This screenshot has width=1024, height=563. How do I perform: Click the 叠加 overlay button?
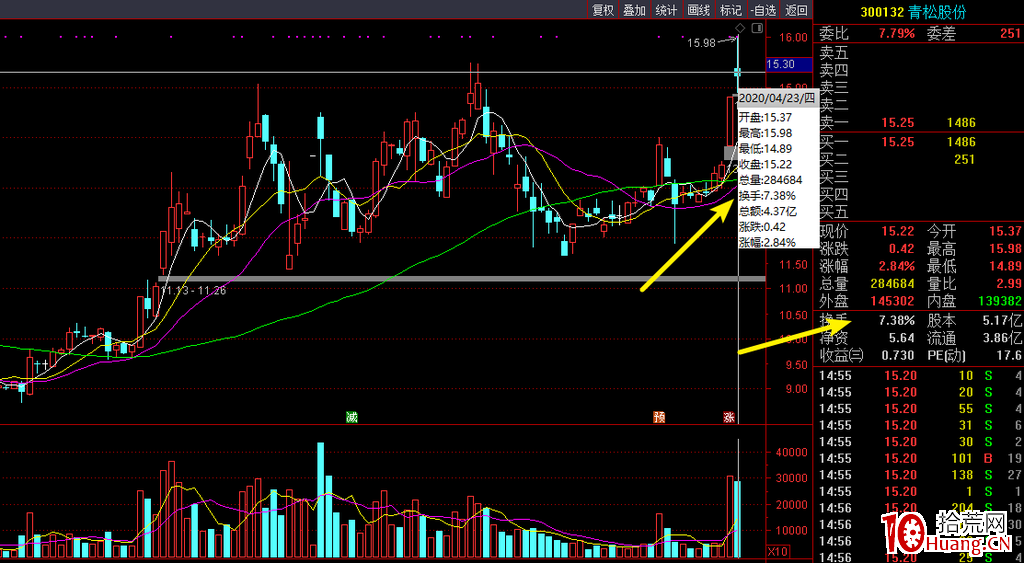pos(634,10)
